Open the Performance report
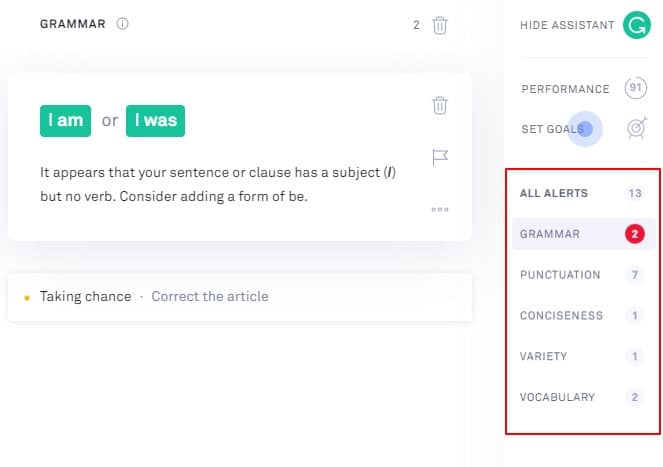Viewport: 663px width, 467px height. tap(565, 89)
